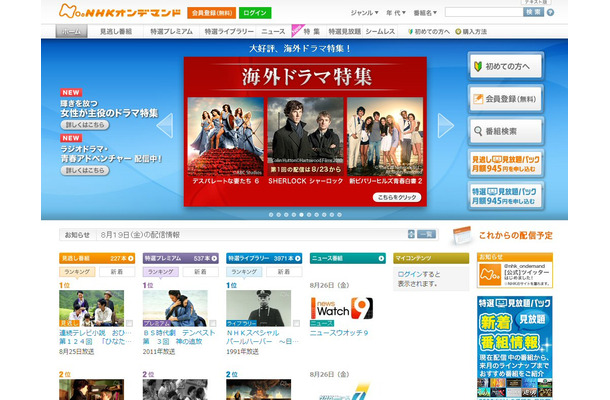This screenshot has width=610, height=400.
Task: Open ニュースウオッチ9 title link
Action: pos(339,333)
